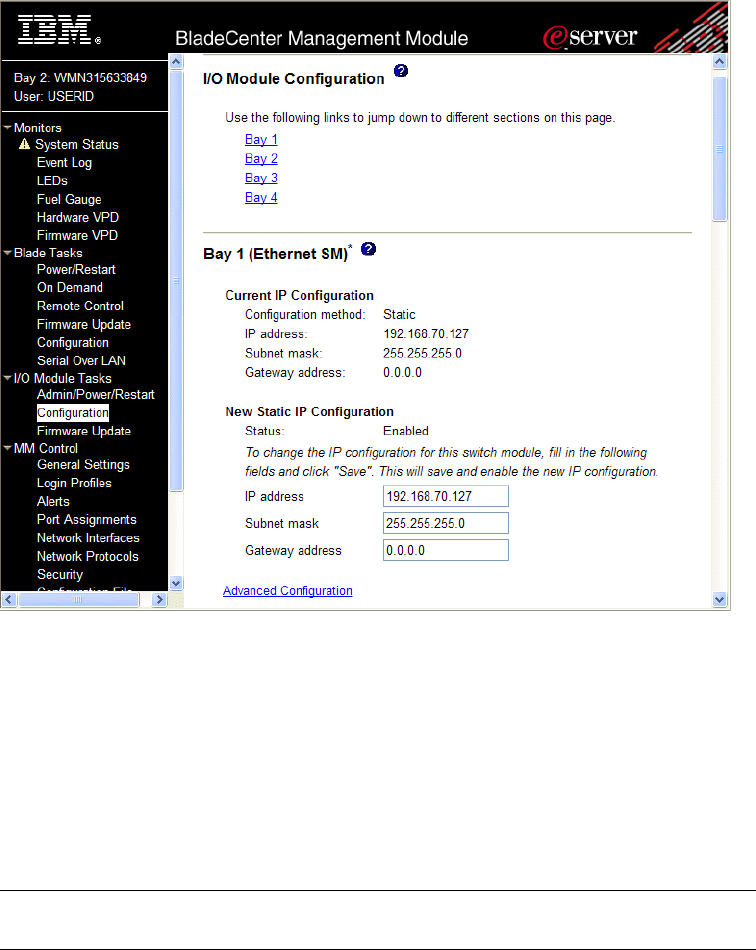This screenshot has width=756, height=950.
Task: Collapse the MM Control section
Action: (x=7, y=448)
